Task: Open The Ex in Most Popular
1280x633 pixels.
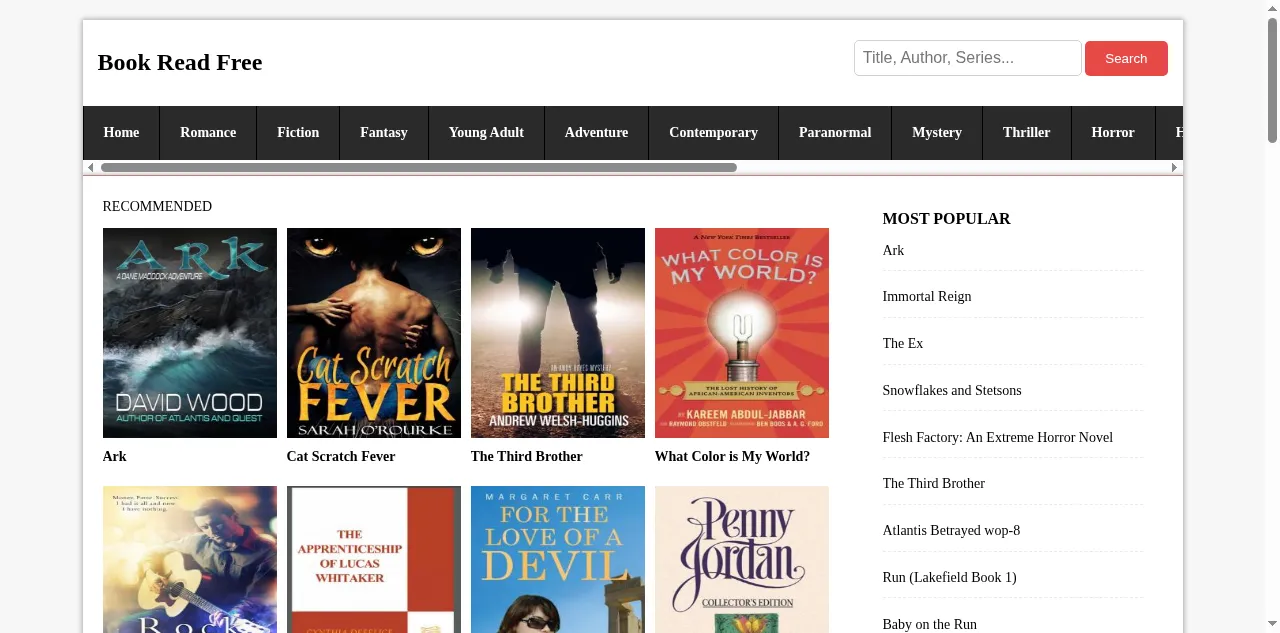Action: (903, 344)
